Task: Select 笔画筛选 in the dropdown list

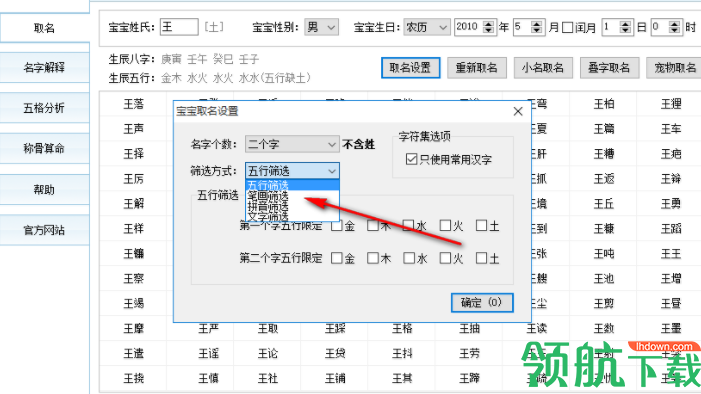Action: [292, 195]
